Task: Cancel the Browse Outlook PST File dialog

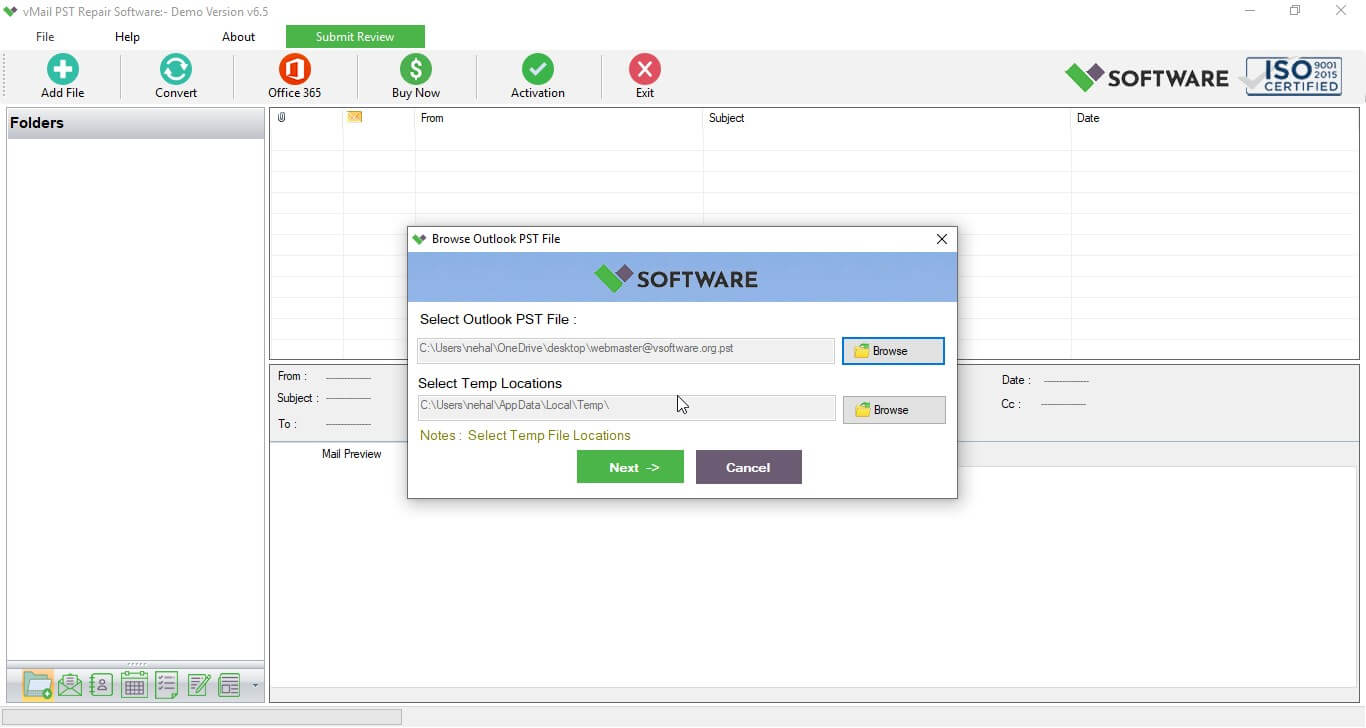Action: pos(749,467)
